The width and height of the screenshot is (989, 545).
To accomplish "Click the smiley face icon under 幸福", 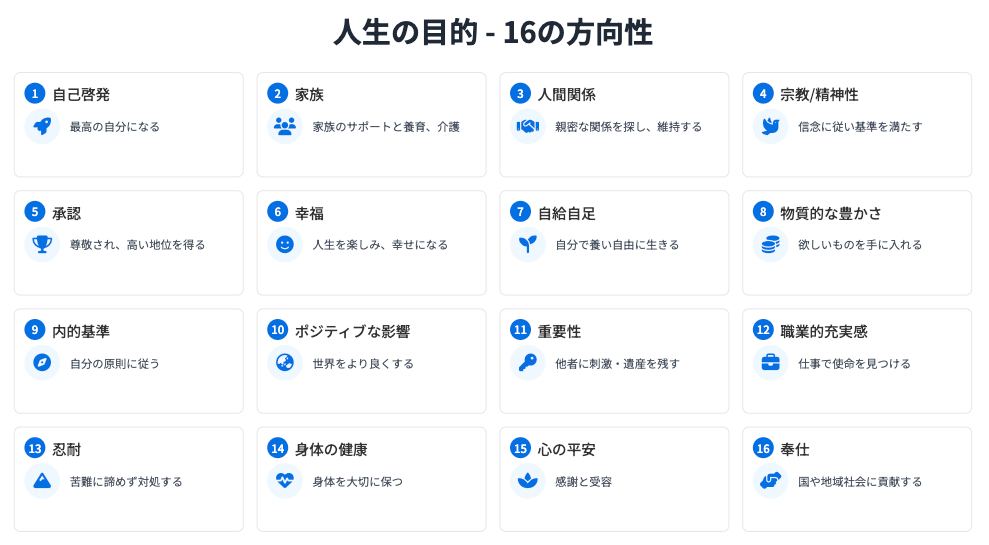I will click(x=285, y=245).
